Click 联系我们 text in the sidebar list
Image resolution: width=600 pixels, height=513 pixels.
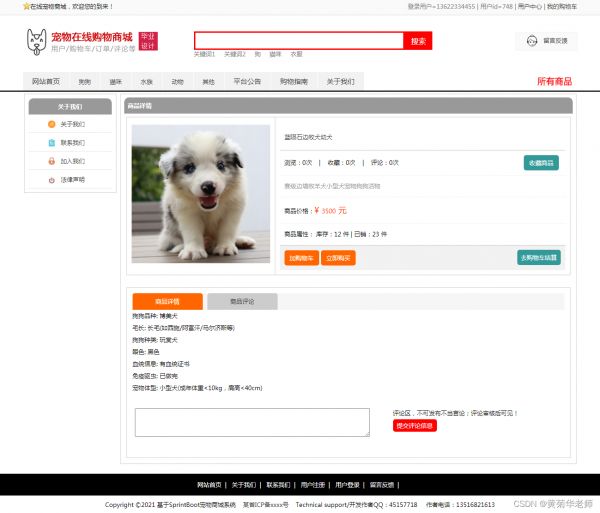(73, 143)
